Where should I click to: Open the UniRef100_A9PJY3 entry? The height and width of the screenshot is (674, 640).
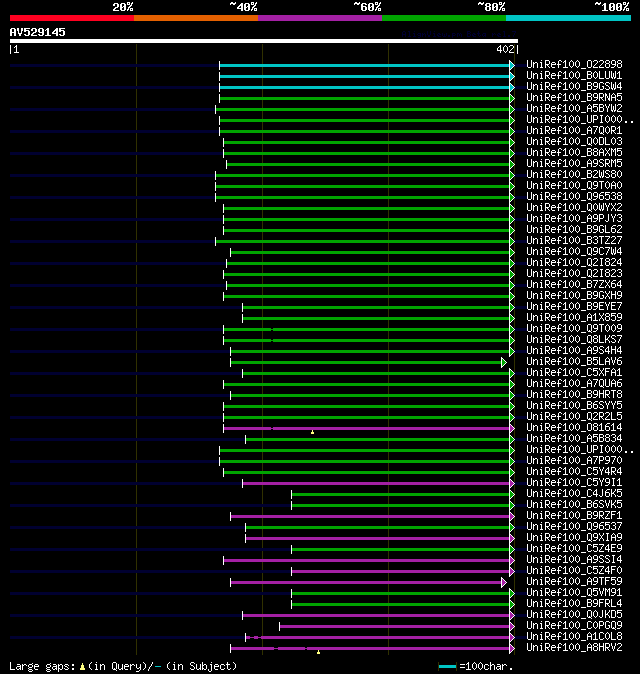pyautogui.click(x=574, y=218)
